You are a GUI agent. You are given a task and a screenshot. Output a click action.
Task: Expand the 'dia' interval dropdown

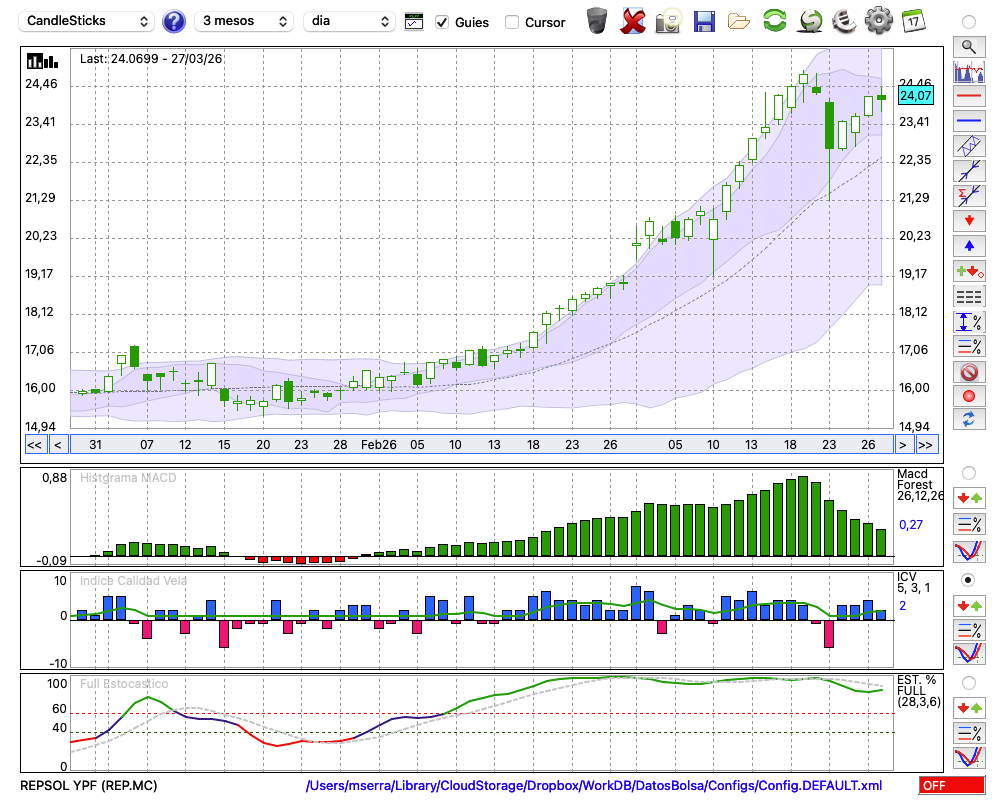pos(349,21)
